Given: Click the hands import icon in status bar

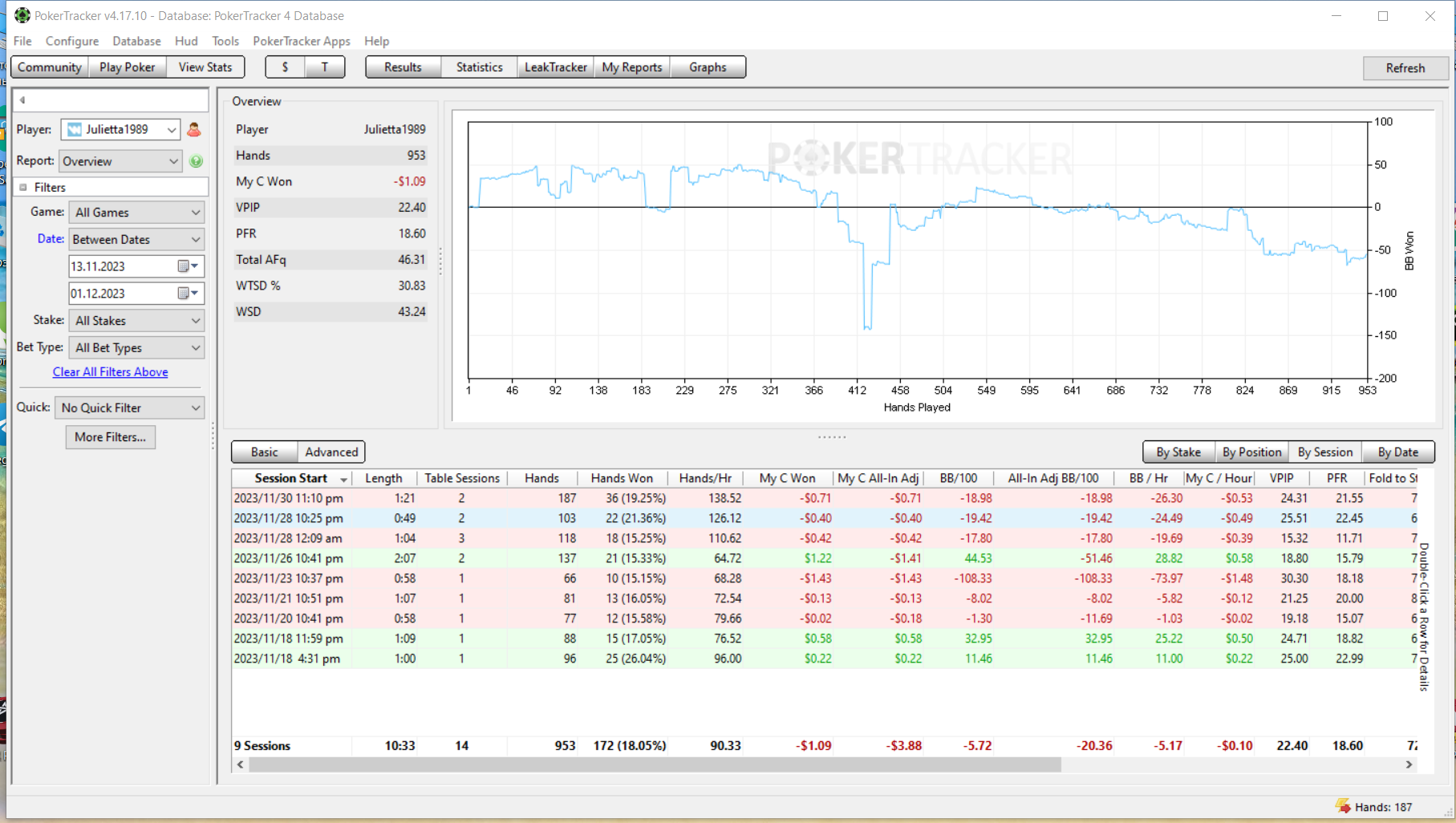Looking at the screenshot, I should [x=1342, y=806].
